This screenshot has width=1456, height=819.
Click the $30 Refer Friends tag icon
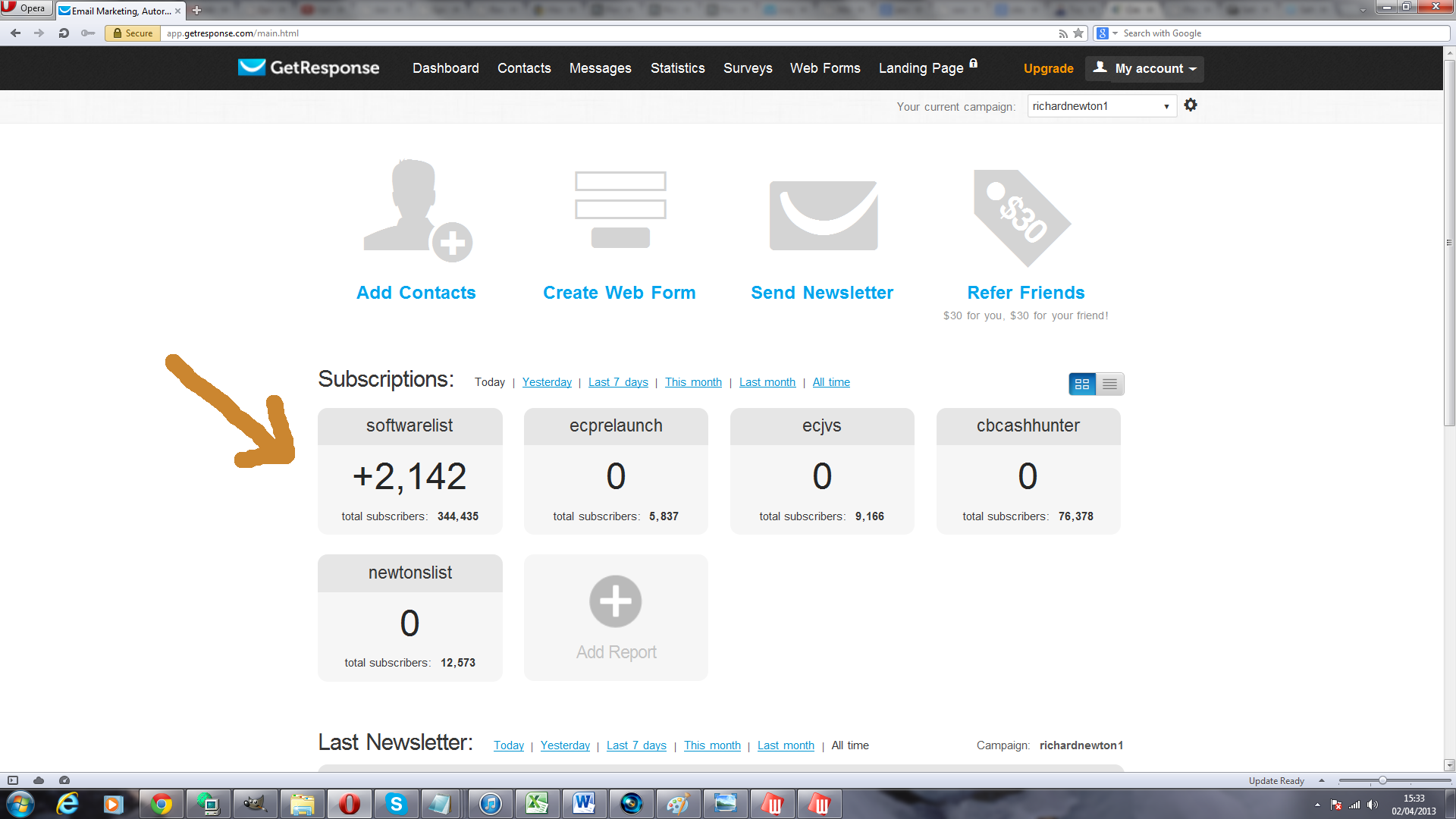point(1022,218)
